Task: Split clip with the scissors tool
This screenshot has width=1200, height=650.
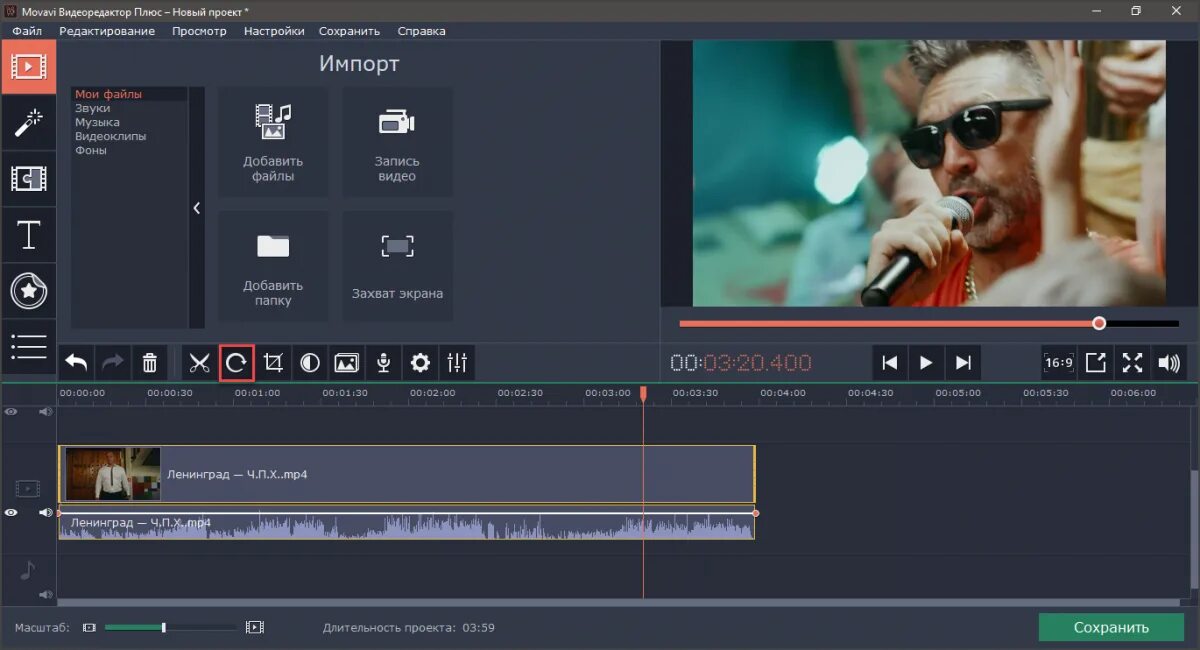Action: point(199,362)
